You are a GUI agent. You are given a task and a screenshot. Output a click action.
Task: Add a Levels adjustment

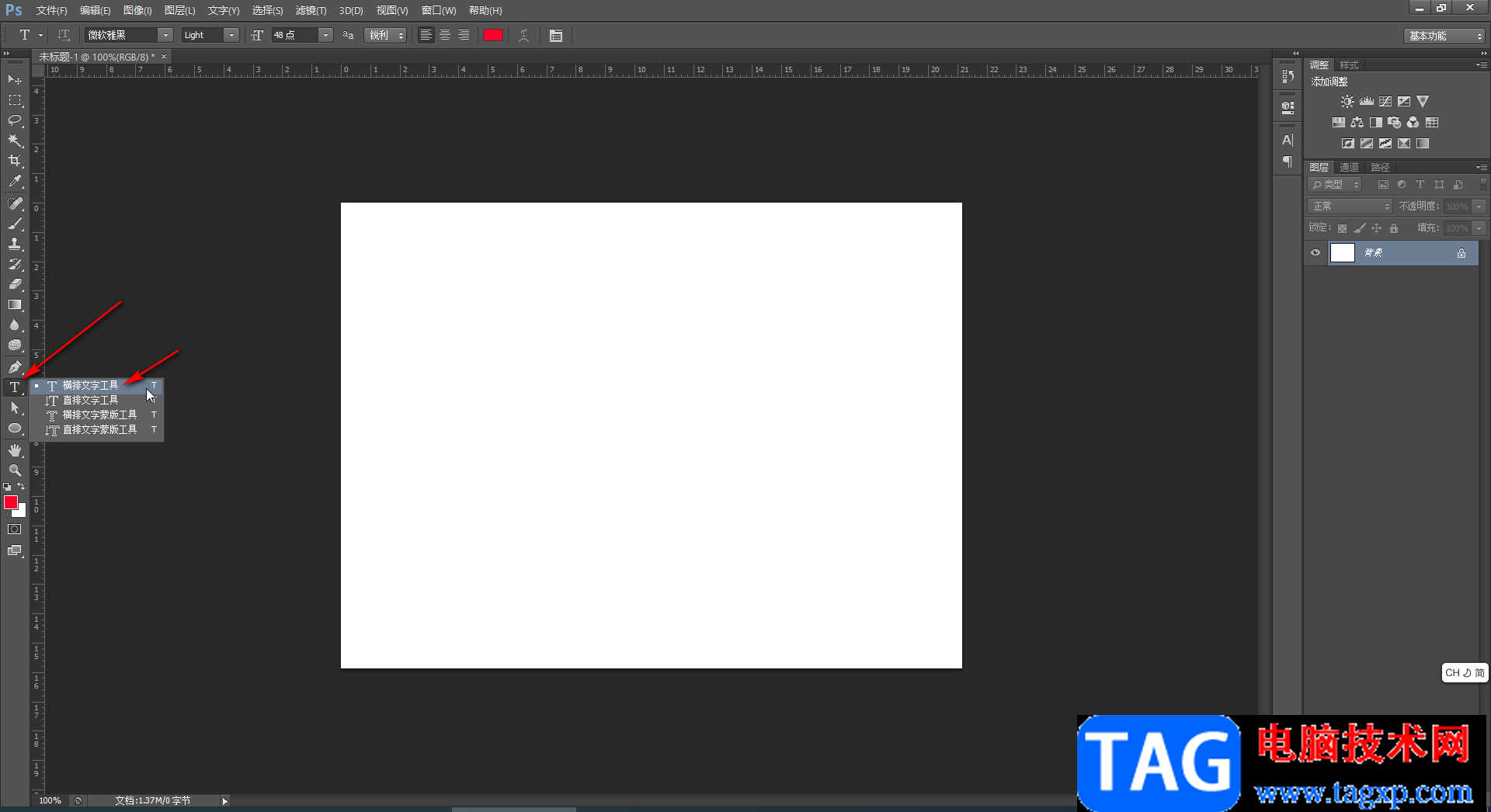tap(1367, 102)
